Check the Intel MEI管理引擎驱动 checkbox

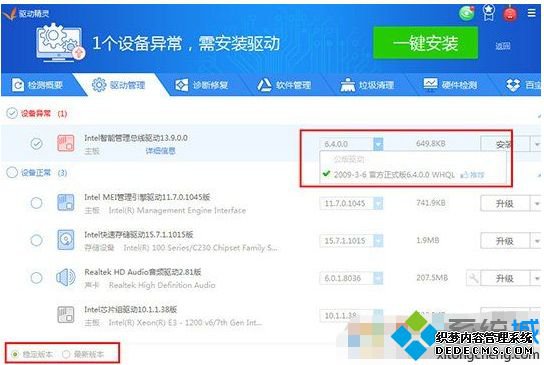36,203
